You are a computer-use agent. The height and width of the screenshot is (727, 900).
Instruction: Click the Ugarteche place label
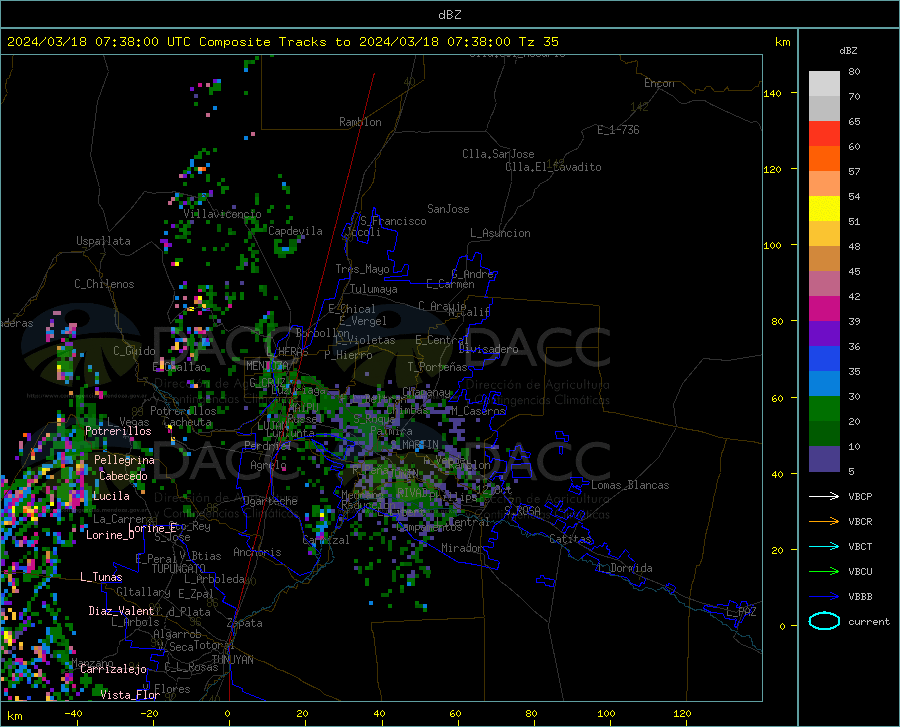pos(270,501)
